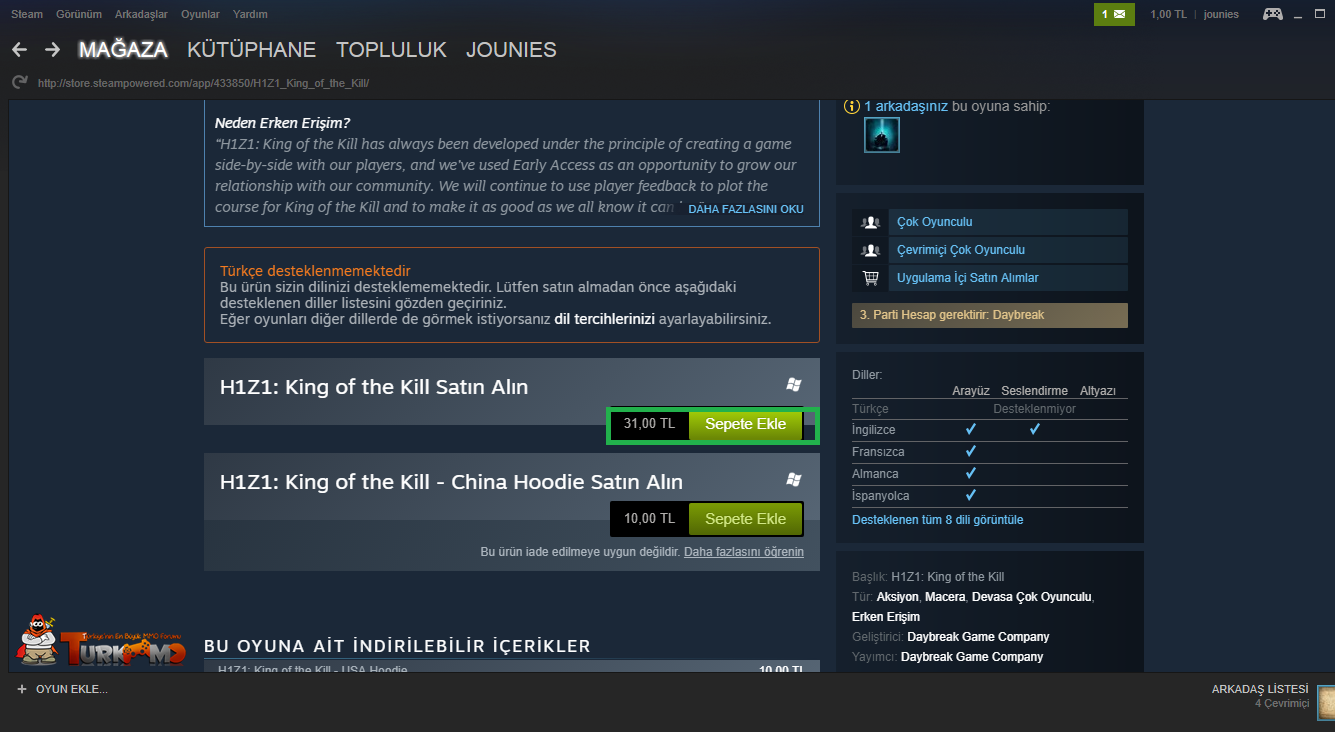The image size is (1335, 732).
Task: Reload the page with the refresh icon
Action: [19, 83]
